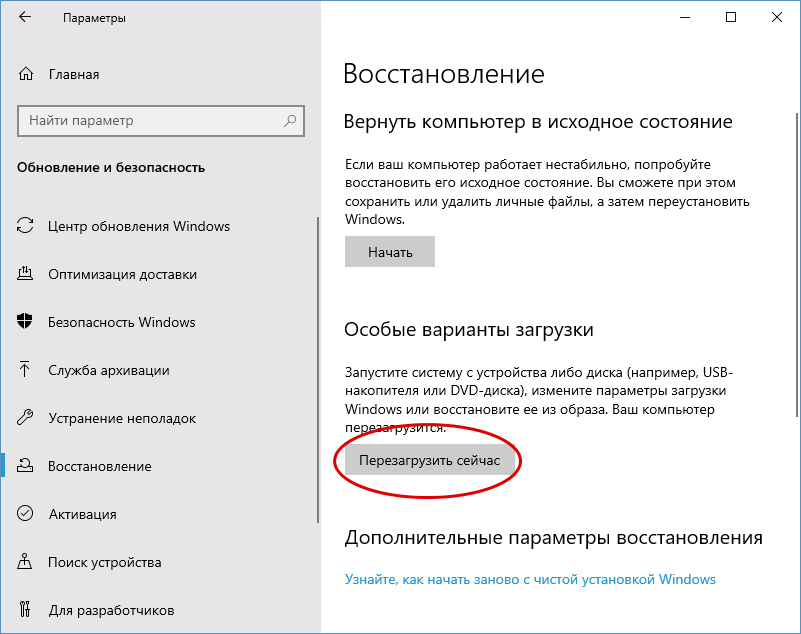The image size is (801, 634).
Task: Click heading Вернуть компьютер в исходное состояние
Action: pos(538,122)
